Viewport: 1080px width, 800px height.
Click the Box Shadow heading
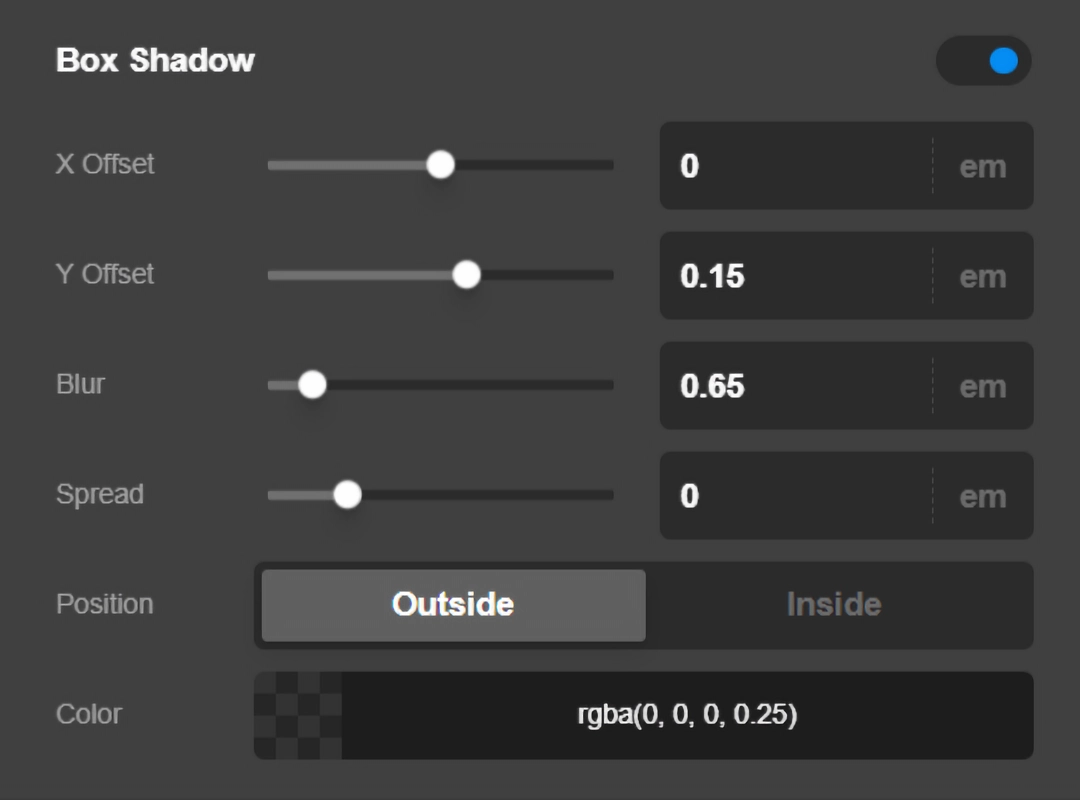point(155,60)
